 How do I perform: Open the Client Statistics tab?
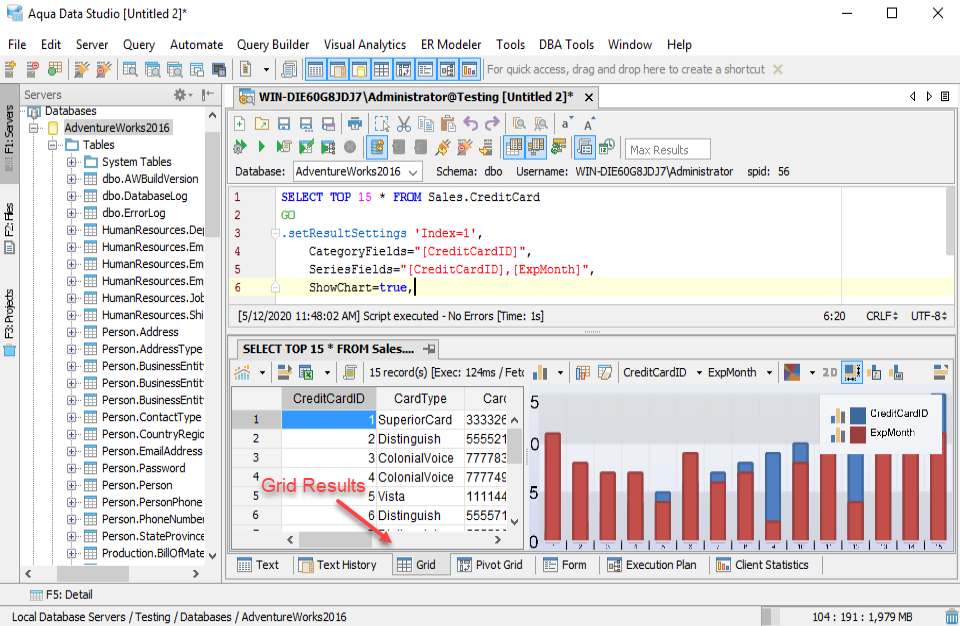click(762, 565)
